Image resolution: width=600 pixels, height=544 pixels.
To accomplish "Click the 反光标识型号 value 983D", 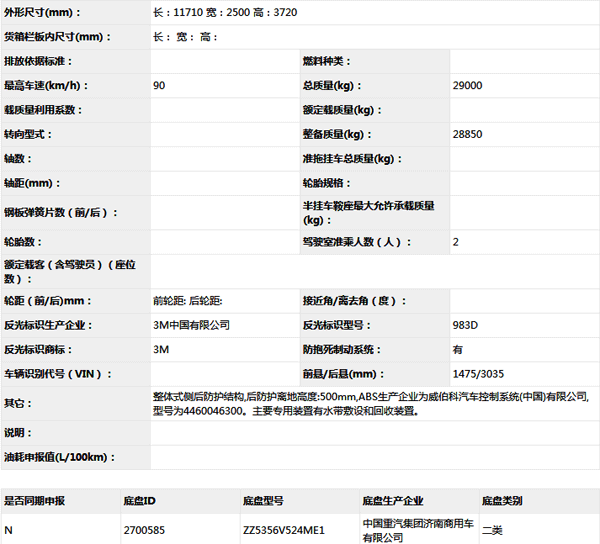I will click(x=466, y=325).
